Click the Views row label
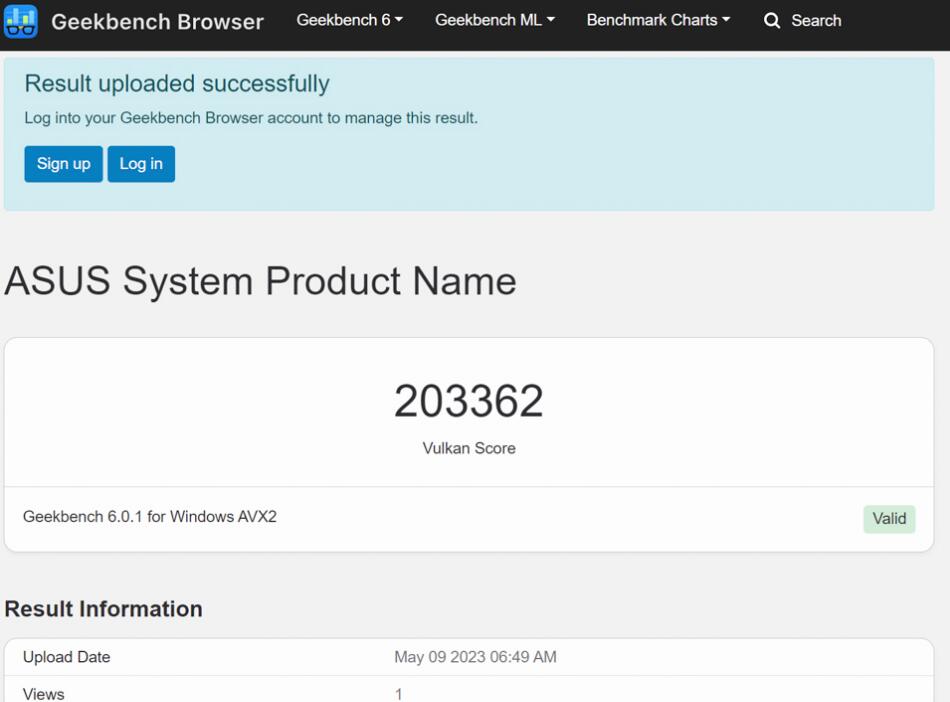This screenshot has width=950, height=702. pos(44,693)
